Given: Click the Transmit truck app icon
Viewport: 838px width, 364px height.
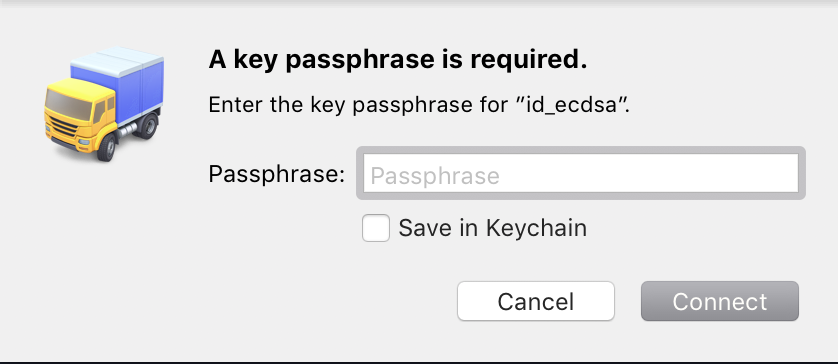Looking at the screenshot, I should tap(104, 104).
